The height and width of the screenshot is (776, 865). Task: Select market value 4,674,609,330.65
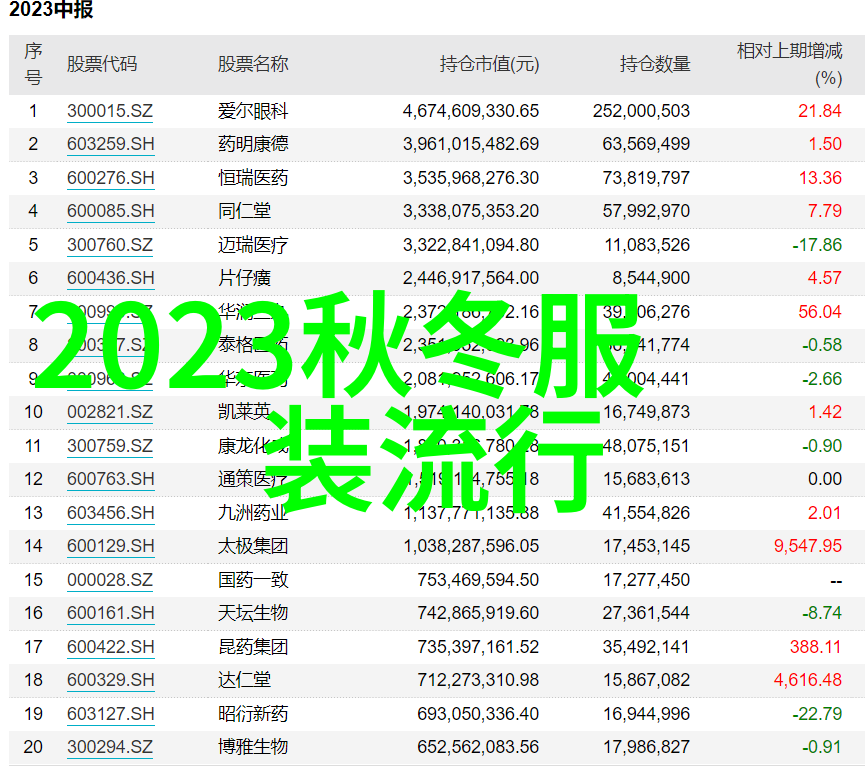click(x=471, y=111)
